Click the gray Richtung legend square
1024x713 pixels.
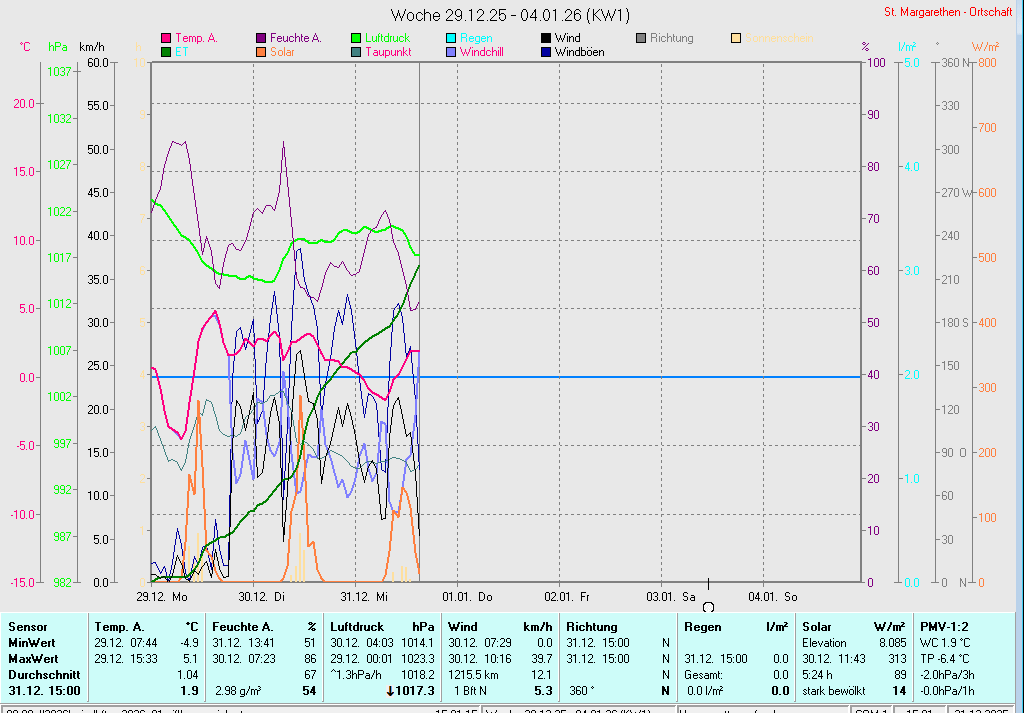(x=641, y=38)
